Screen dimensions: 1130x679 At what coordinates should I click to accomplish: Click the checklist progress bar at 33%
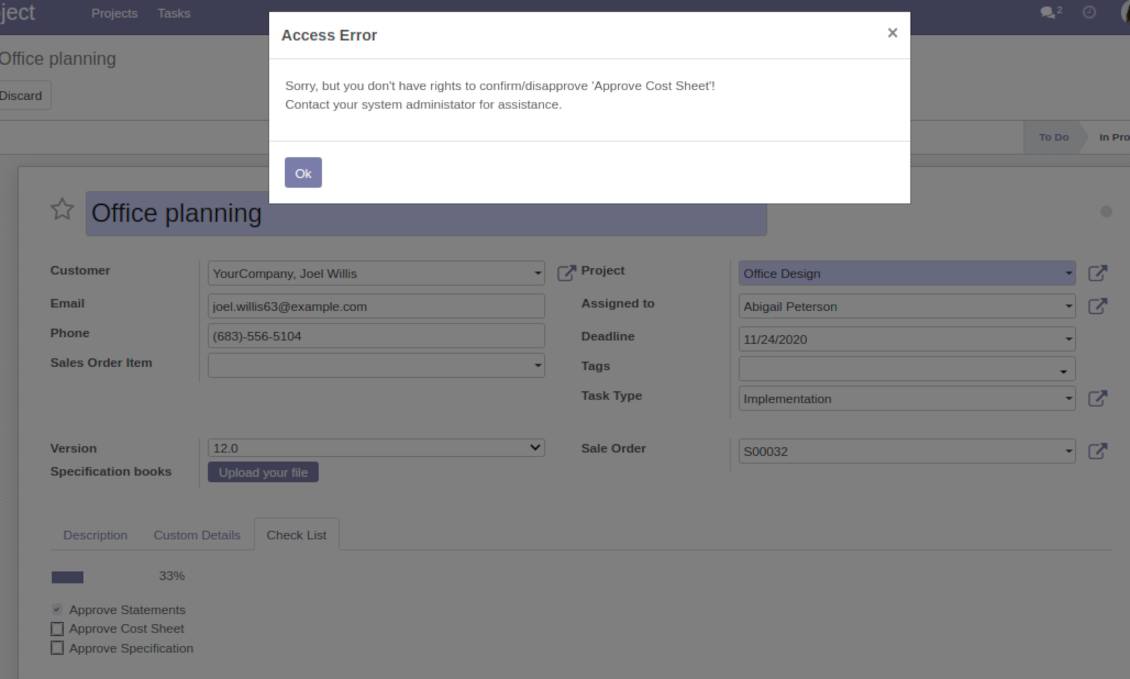tap(68, 577)
